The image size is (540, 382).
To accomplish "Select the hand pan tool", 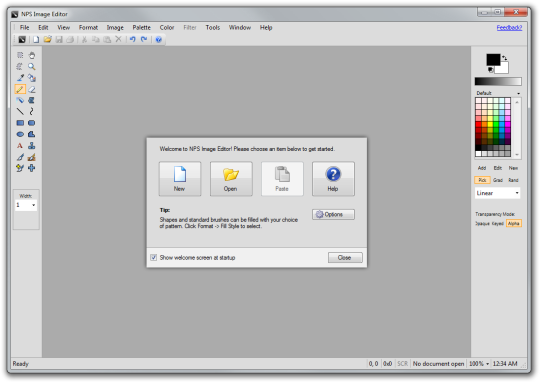I will click(32, 55).
